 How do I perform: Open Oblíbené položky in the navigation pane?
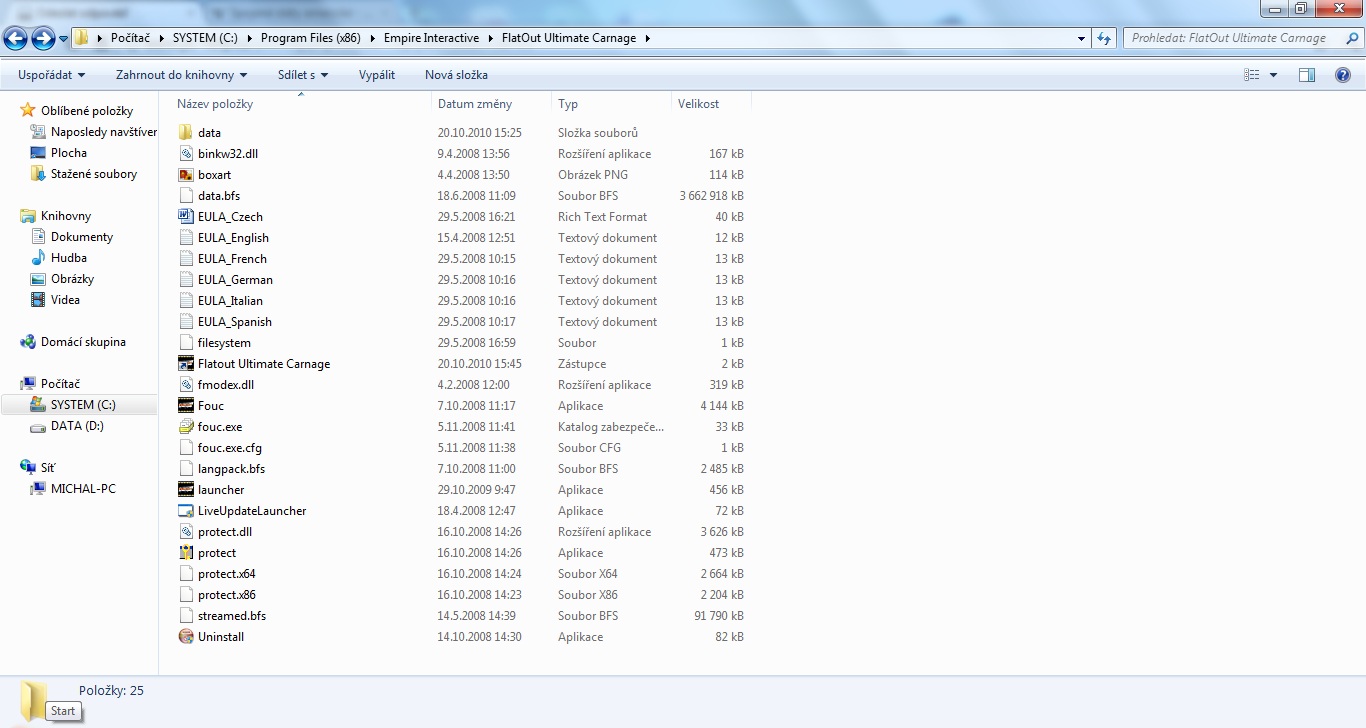tap(87, 111)
